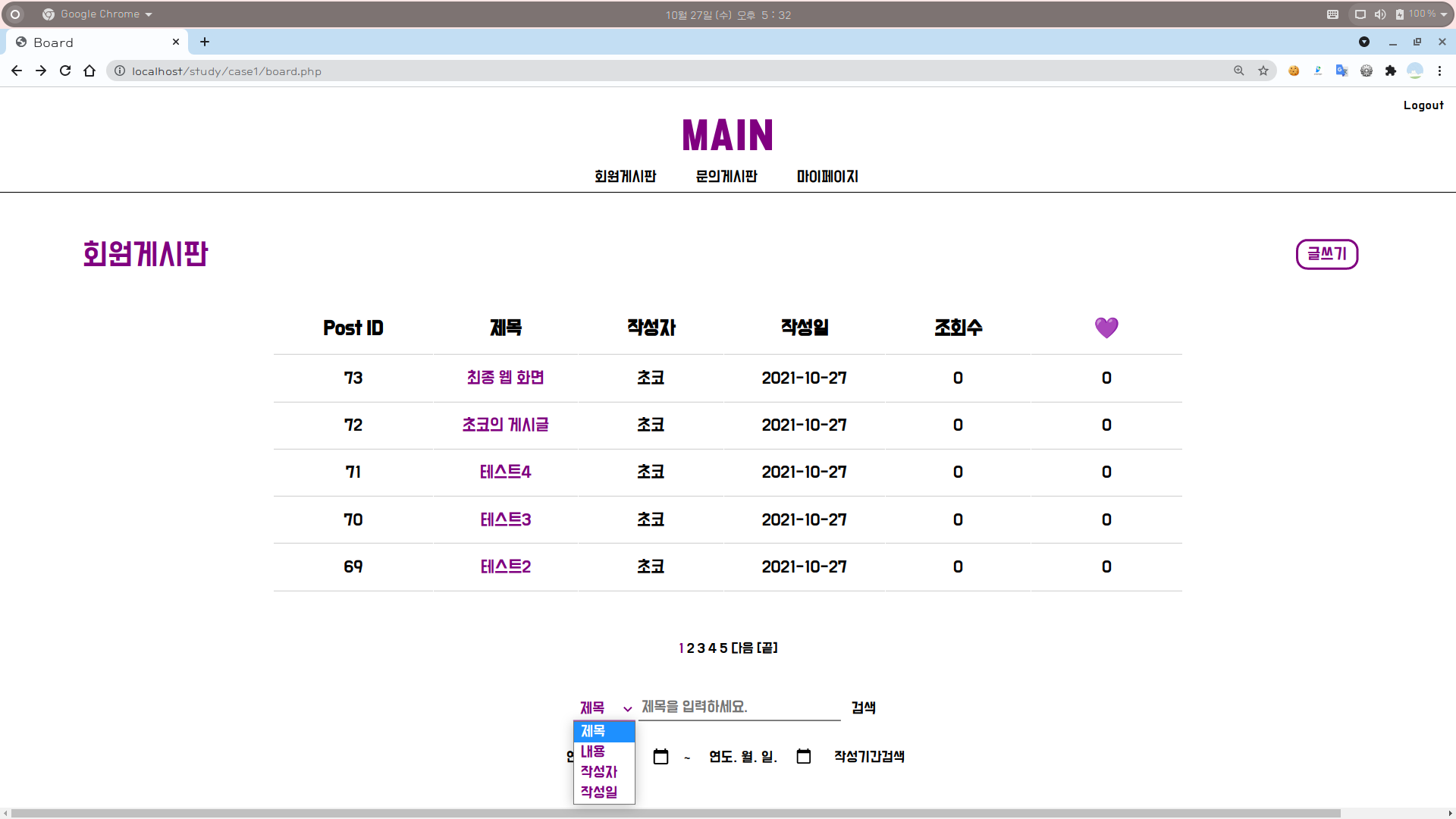Open the Chrome three-dot menu

(x=1439, y=71)
